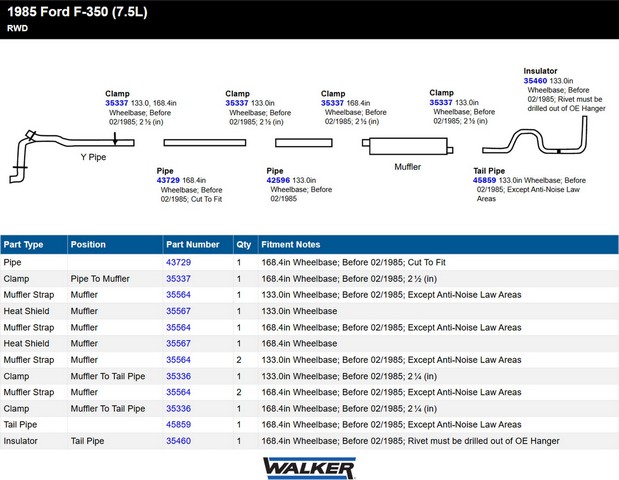Open 35336 in 133.0in Muffler To Tail Pipe row

click(178, 376)
